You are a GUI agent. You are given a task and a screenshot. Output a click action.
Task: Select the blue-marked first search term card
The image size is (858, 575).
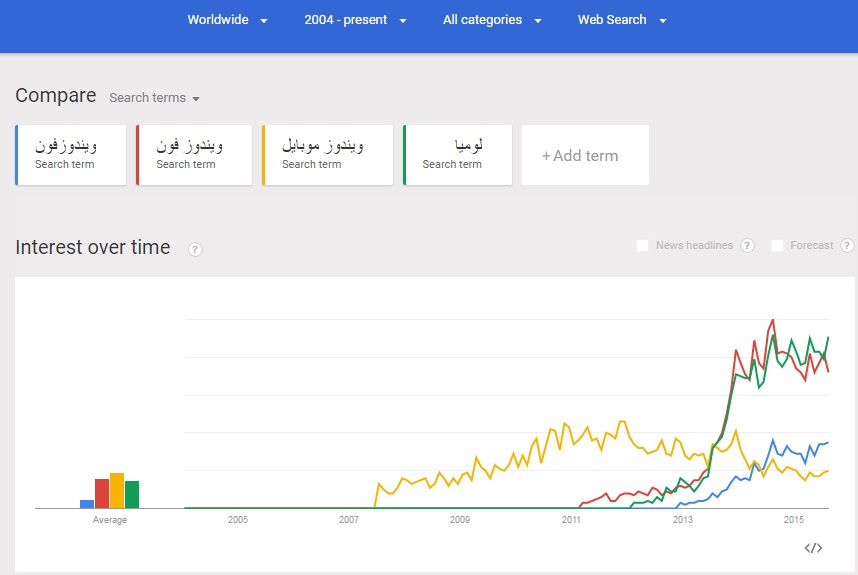[x=71, y=155]
